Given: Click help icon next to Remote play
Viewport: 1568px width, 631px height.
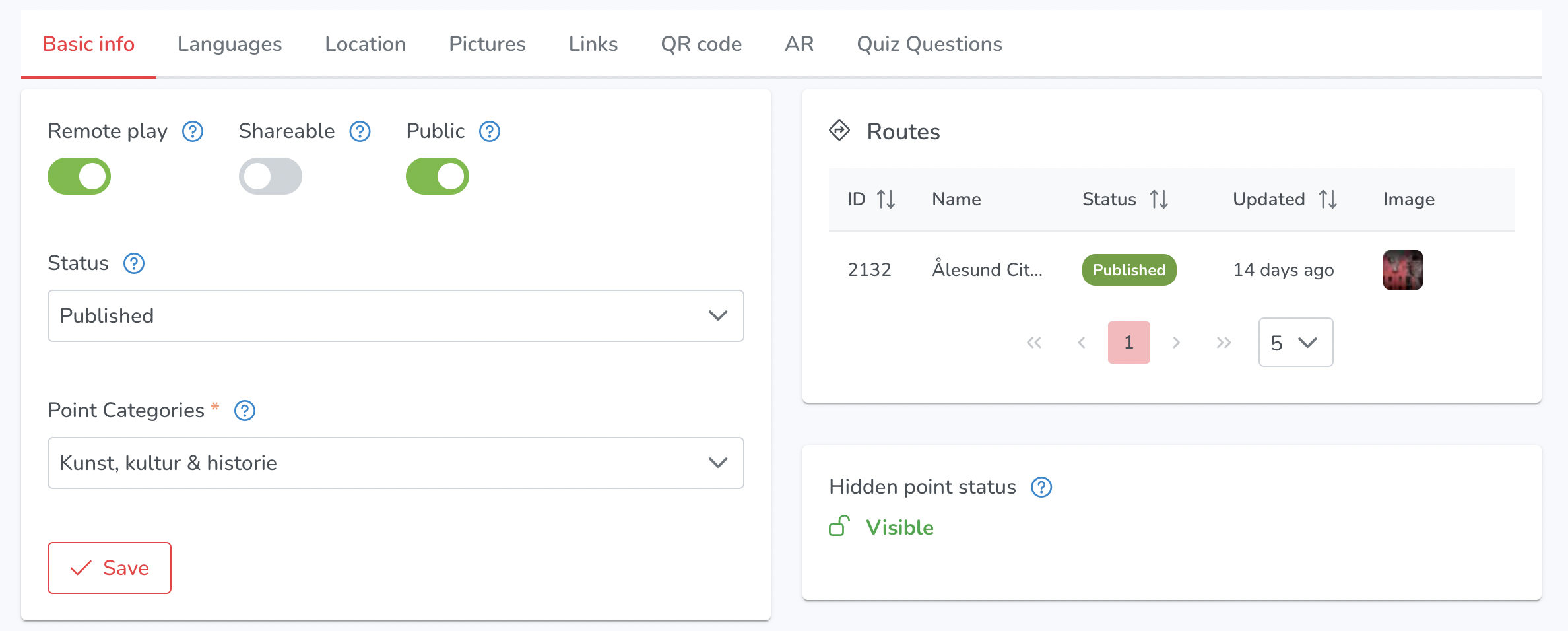Looking at the screenshot, I should point(192,131).
